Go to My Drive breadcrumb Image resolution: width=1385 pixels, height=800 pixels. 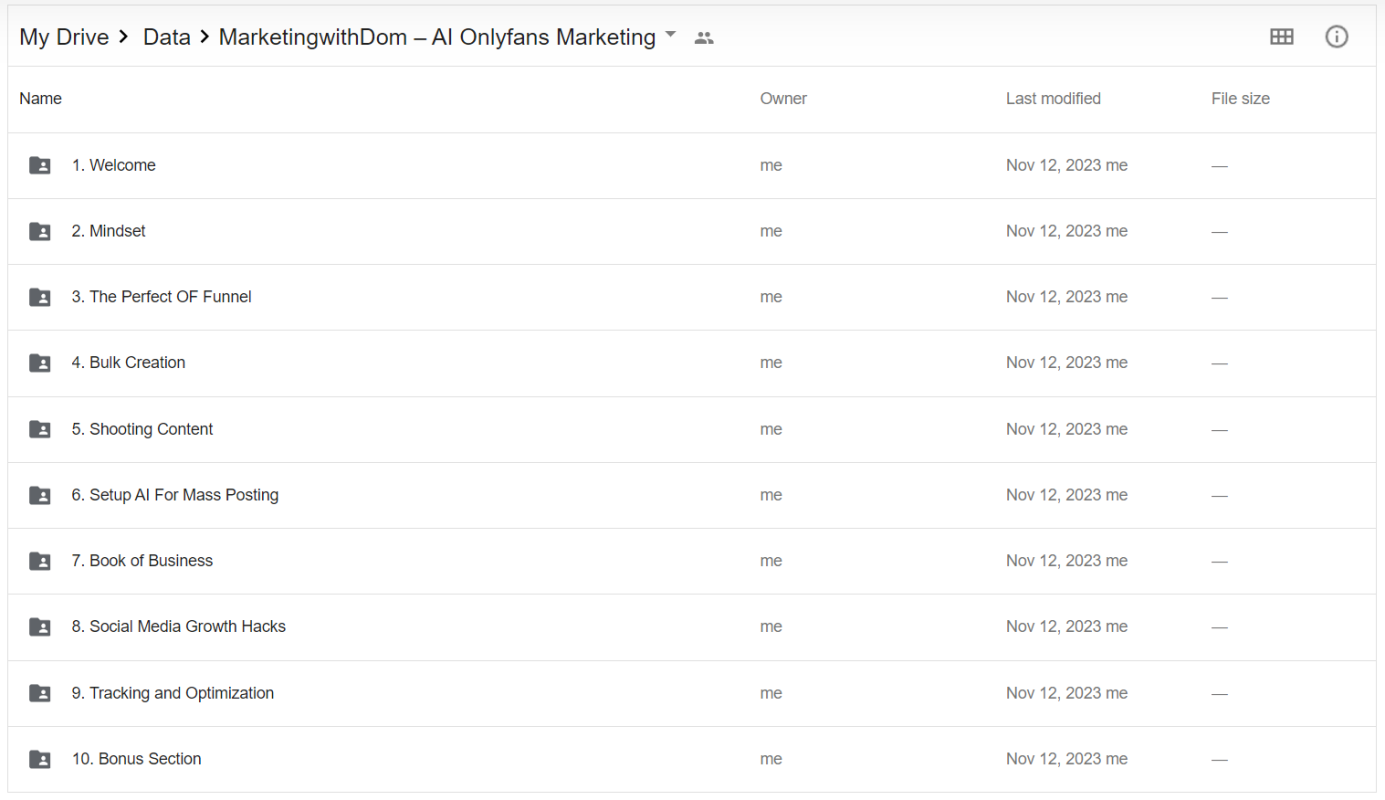[x=64, y=37]
